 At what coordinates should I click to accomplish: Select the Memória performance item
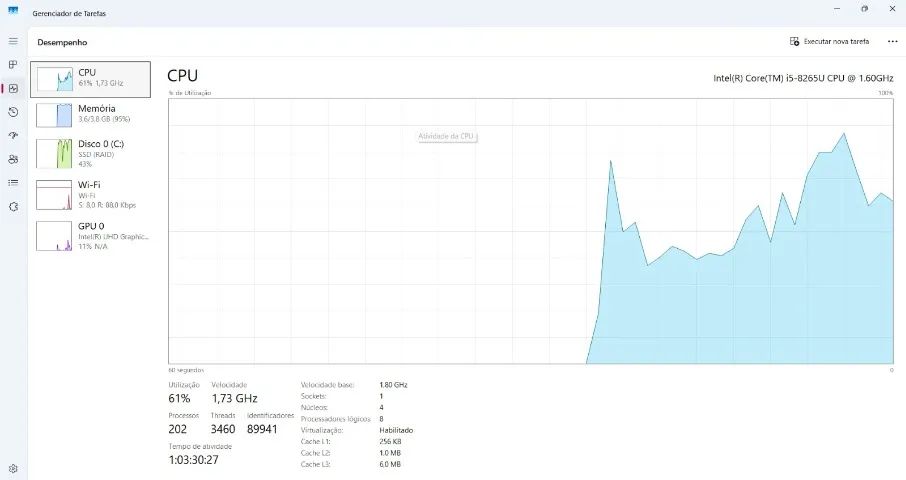[90, 115]
